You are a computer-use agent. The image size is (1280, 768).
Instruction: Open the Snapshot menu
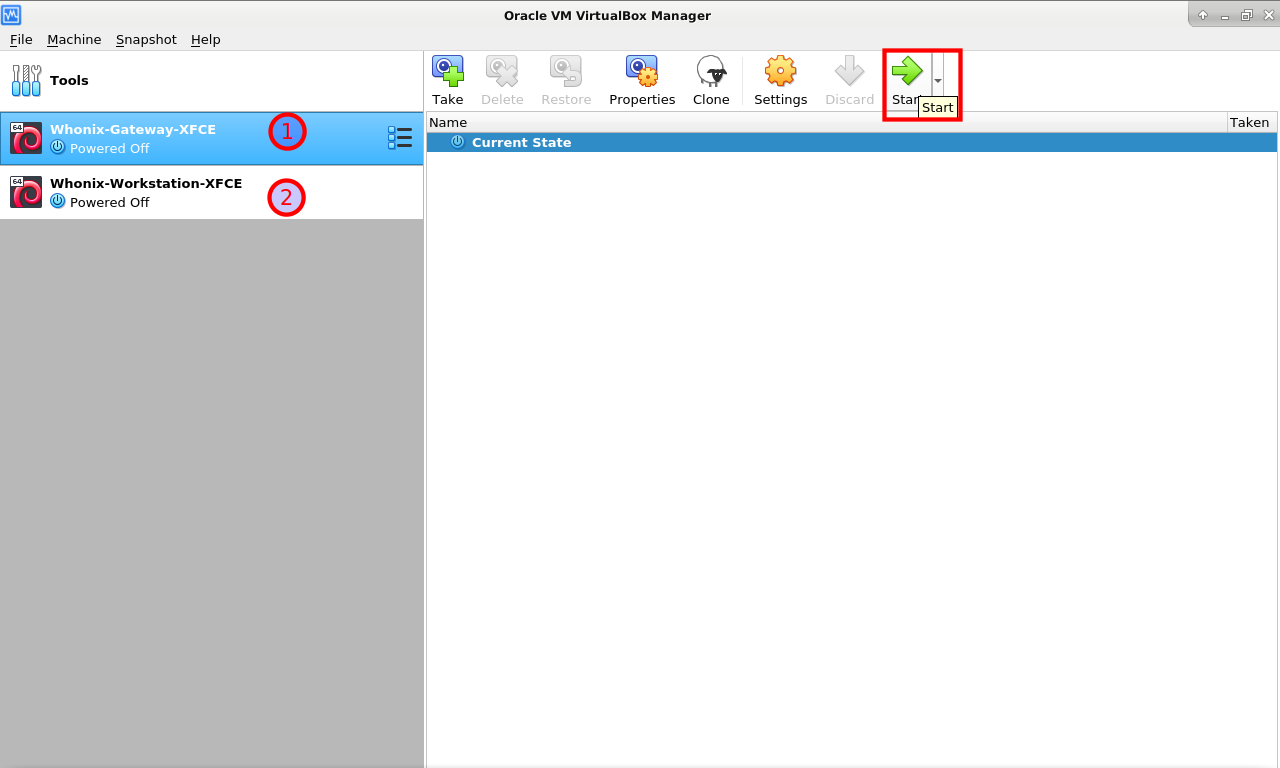tap(146, 39)
